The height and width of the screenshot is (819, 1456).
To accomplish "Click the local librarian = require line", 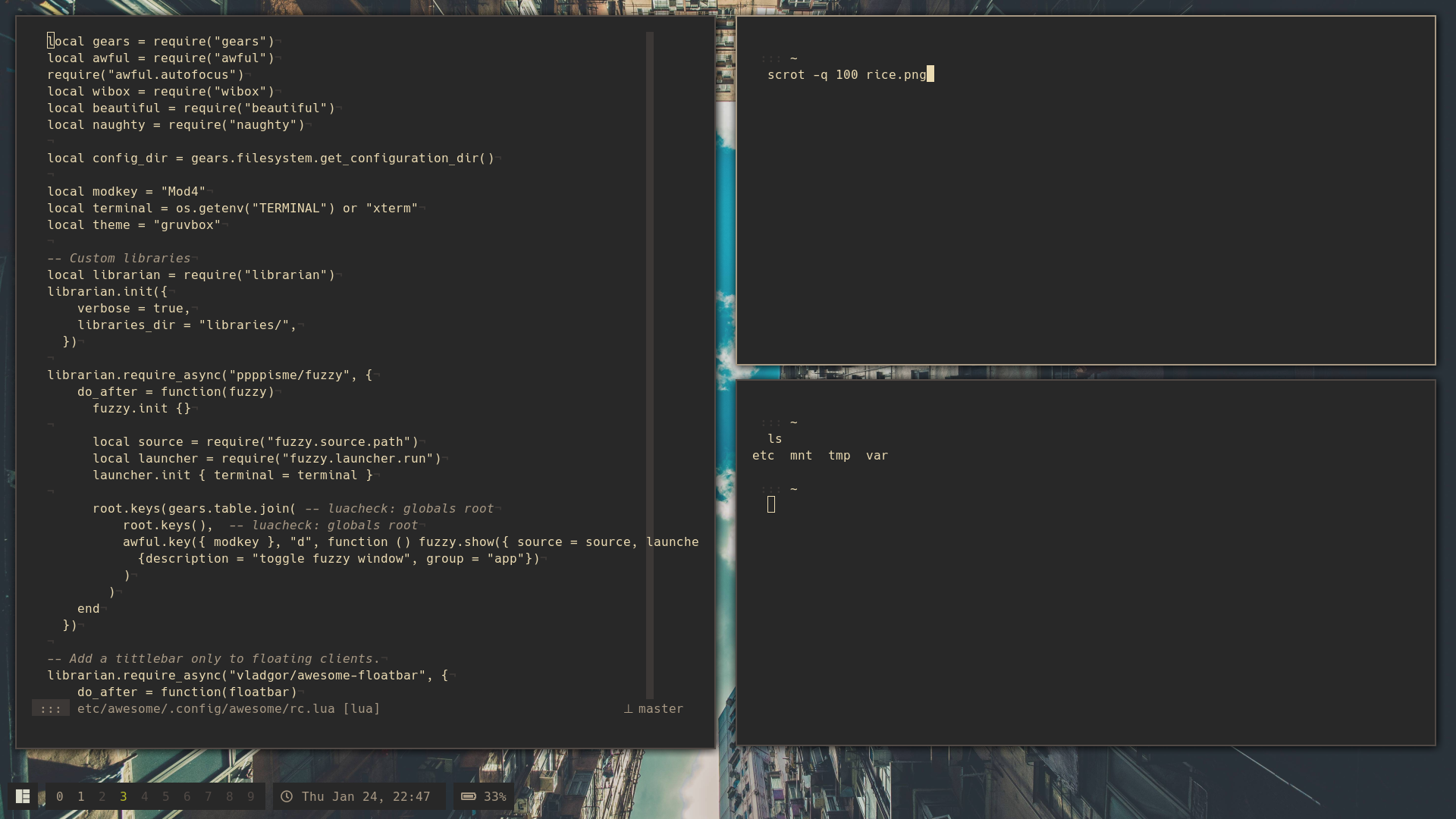I will click(x=191, y=275).
